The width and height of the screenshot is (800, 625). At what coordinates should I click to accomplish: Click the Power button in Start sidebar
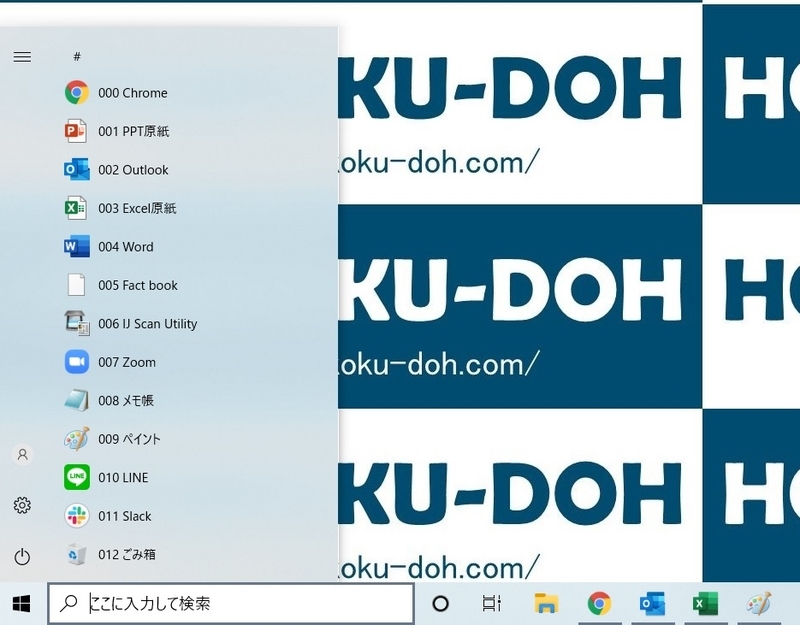click(x=22, y=556)
